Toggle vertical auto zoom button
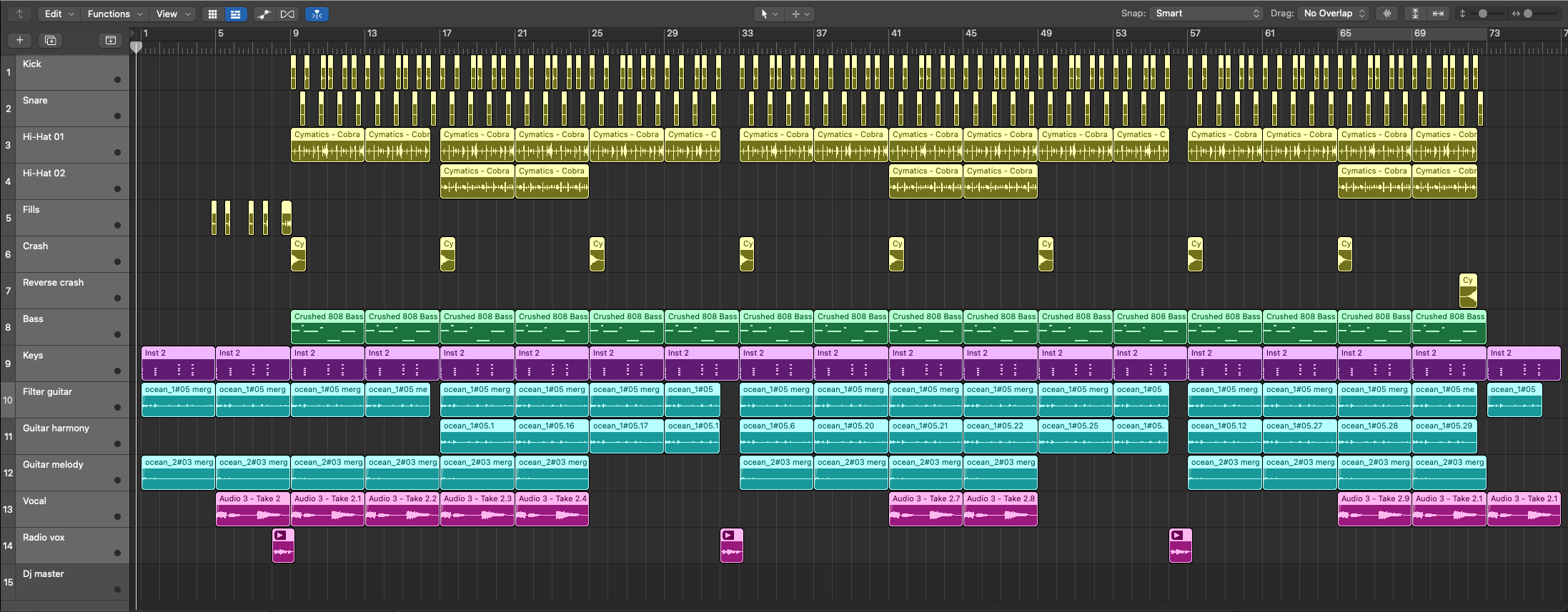This screenshot has width=1568, height=612. (x=1415, y=14)
